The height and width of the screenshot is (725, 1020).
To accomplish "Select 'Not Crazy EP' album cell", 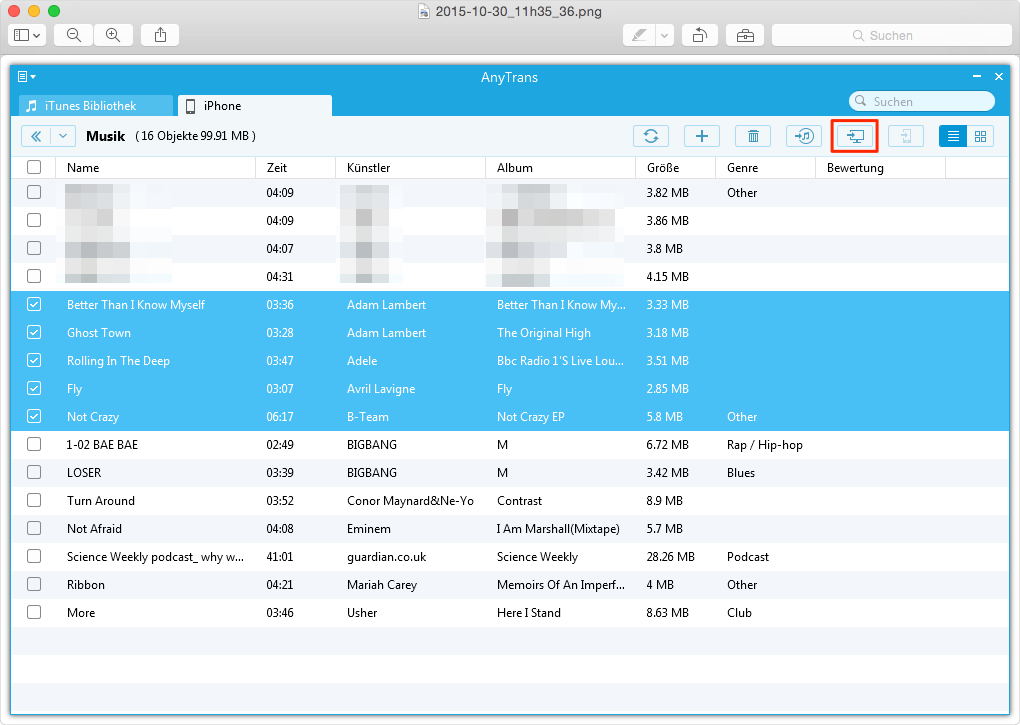I will (530, 417).
